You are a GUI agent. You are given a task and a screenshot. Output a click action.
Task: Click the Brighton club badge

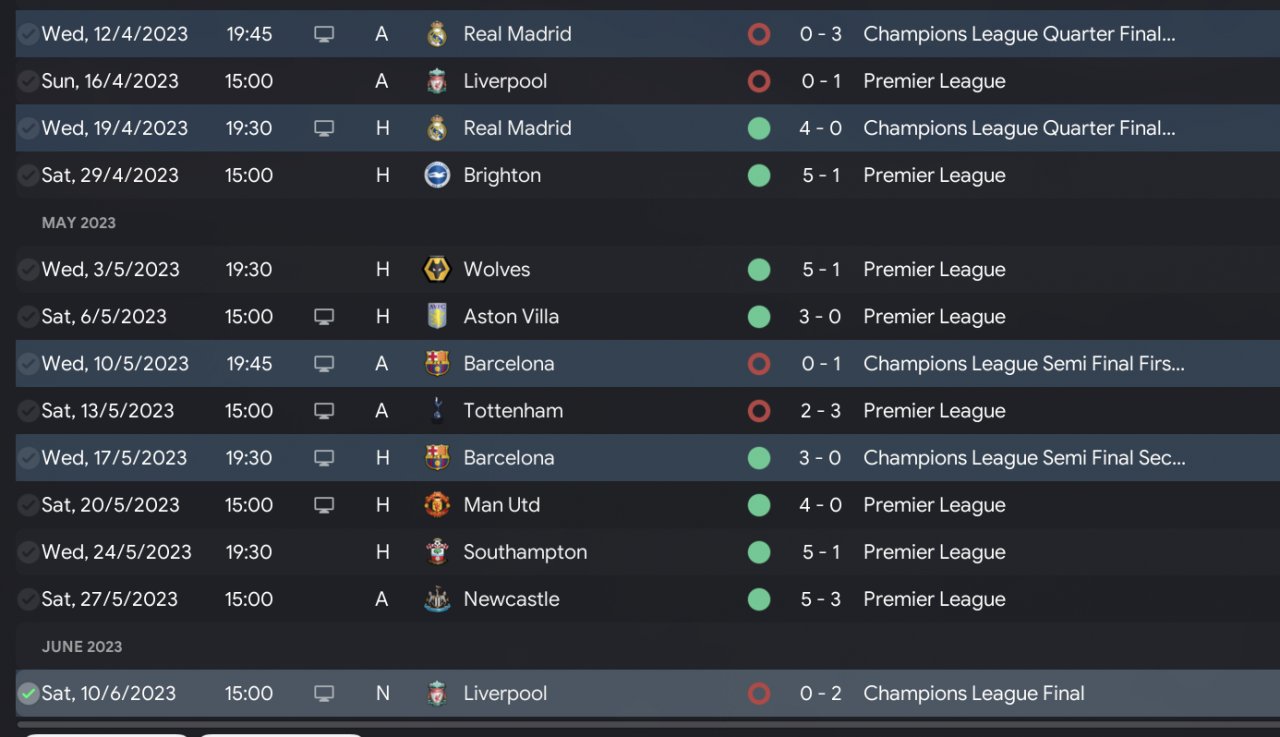tap(437, 175)
